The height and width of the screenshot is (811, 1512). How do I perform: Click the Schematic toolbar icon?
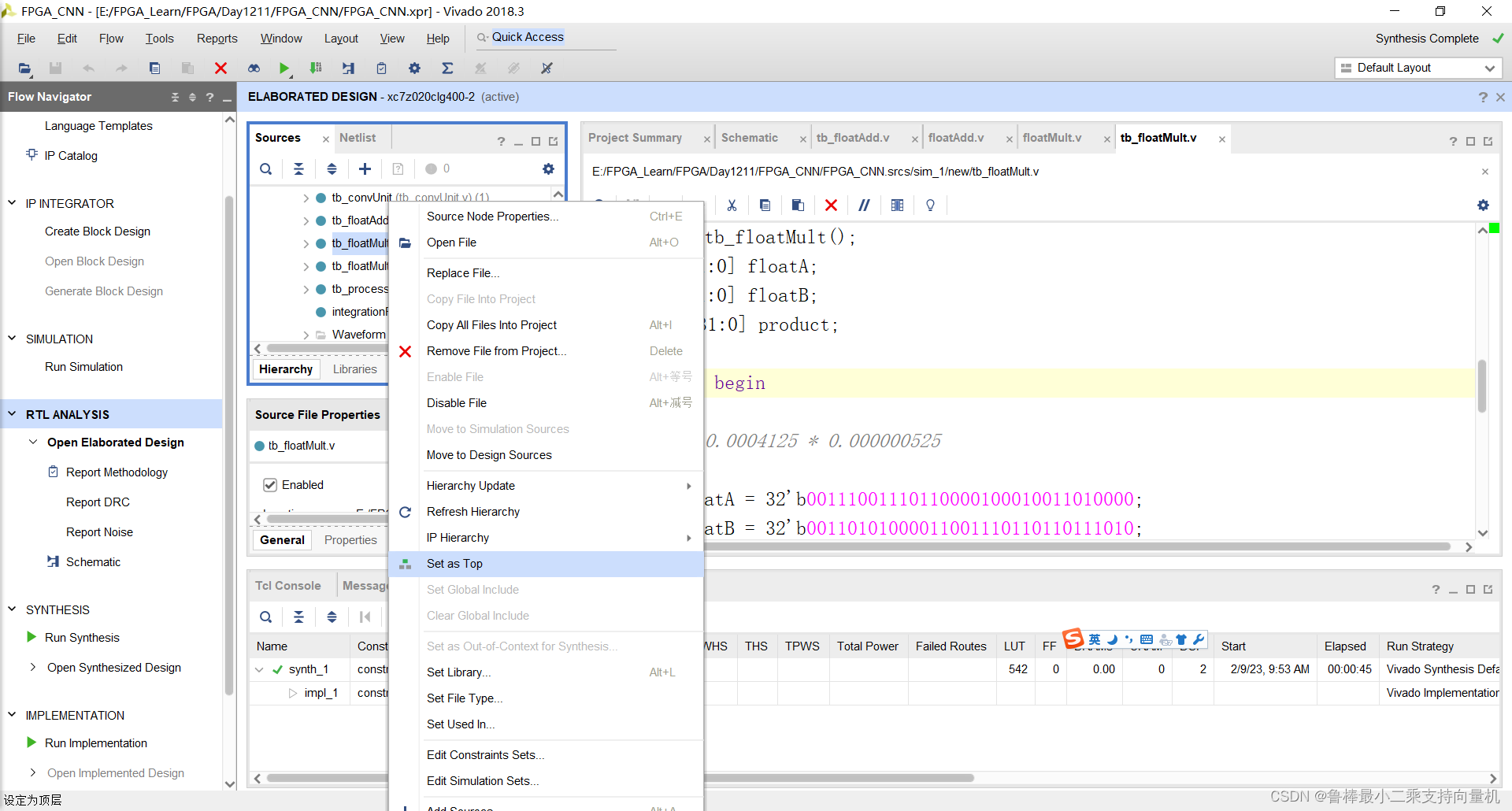(348, 69)
